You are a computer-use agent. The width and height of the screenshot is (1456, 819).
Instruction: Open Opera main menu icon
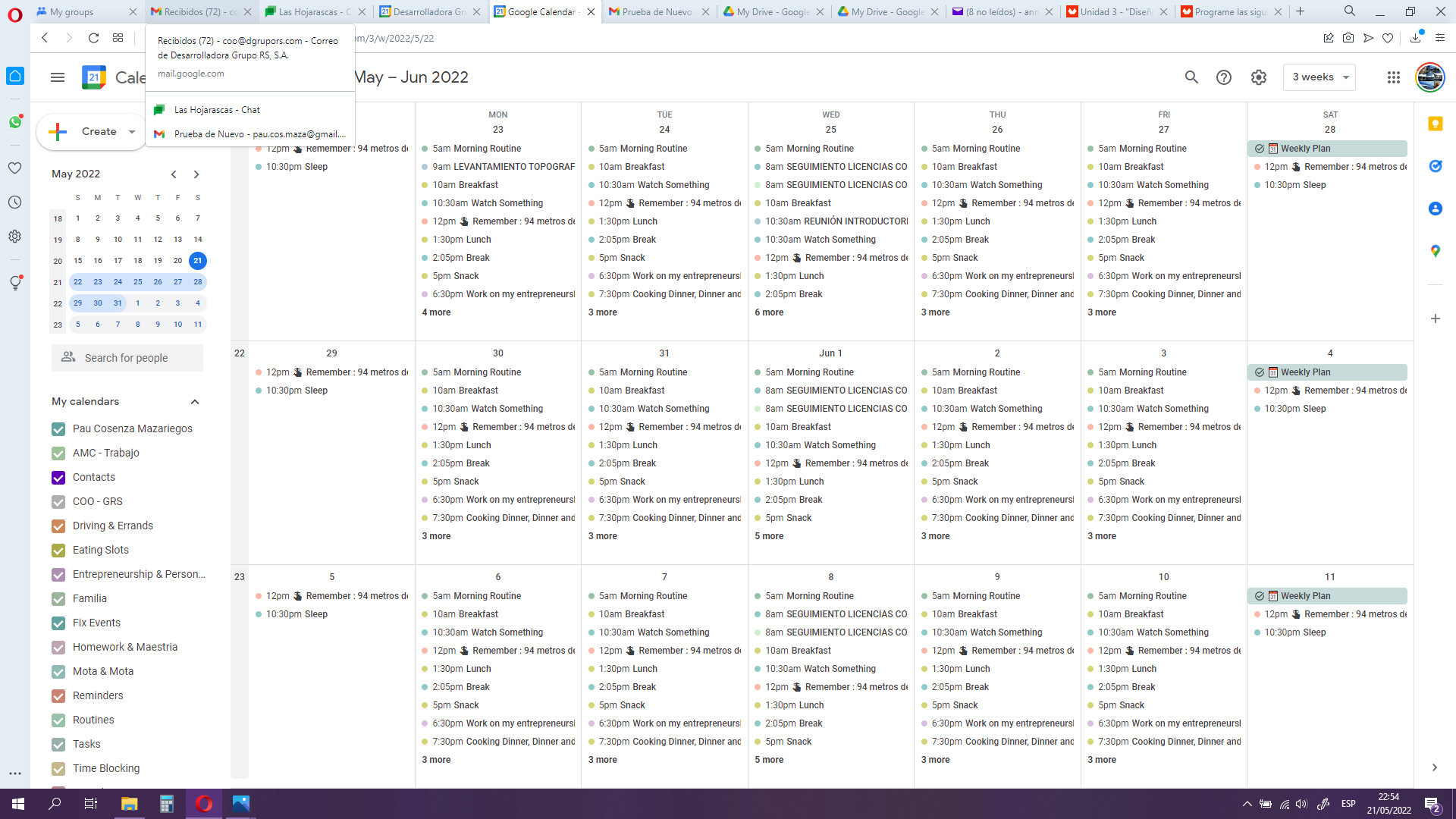[x=15, y=14]
